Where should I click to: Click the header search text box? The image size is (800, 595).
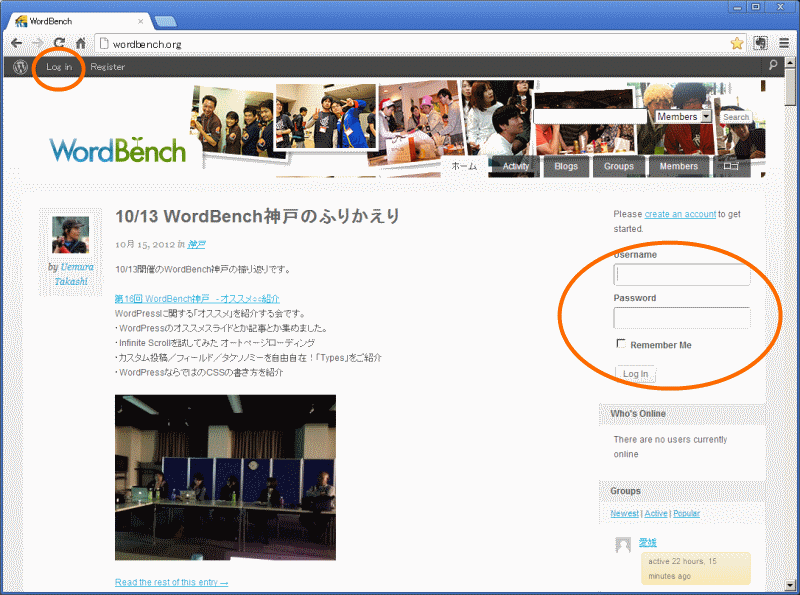tap(590, 117)
